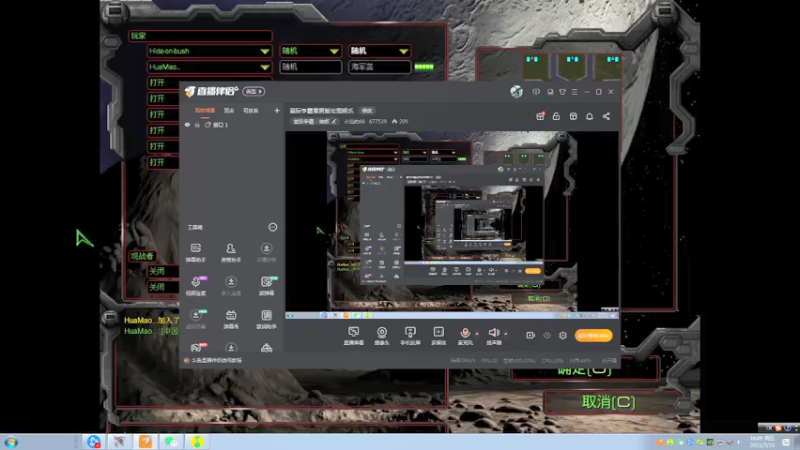The width and height of the screenshot is (800, 450).
Task: Open the green WeChat icon in taskbar
Action: click(171, 441)
